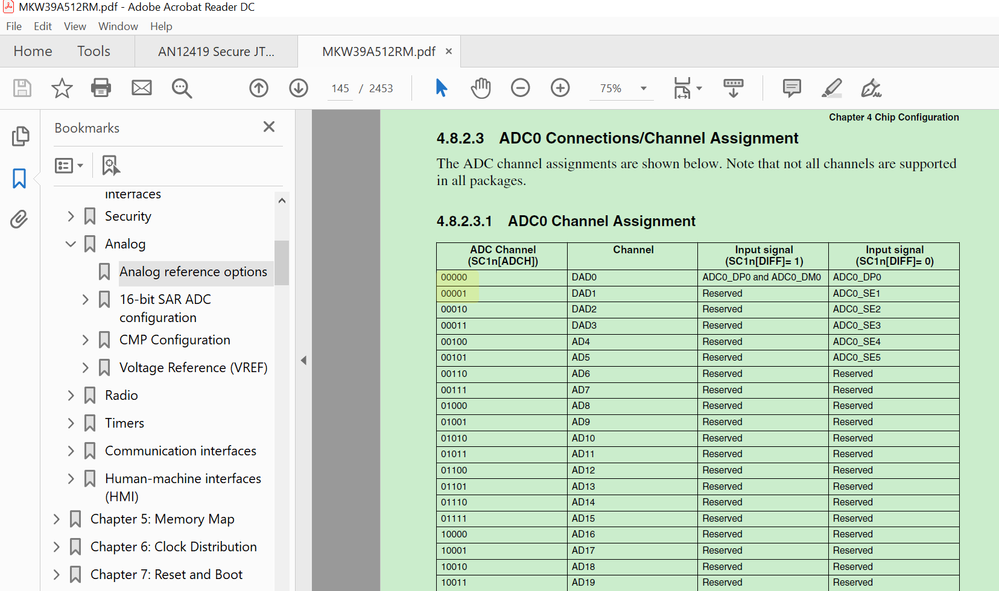Open the File menu
The image size is (999, 591).
14,26
